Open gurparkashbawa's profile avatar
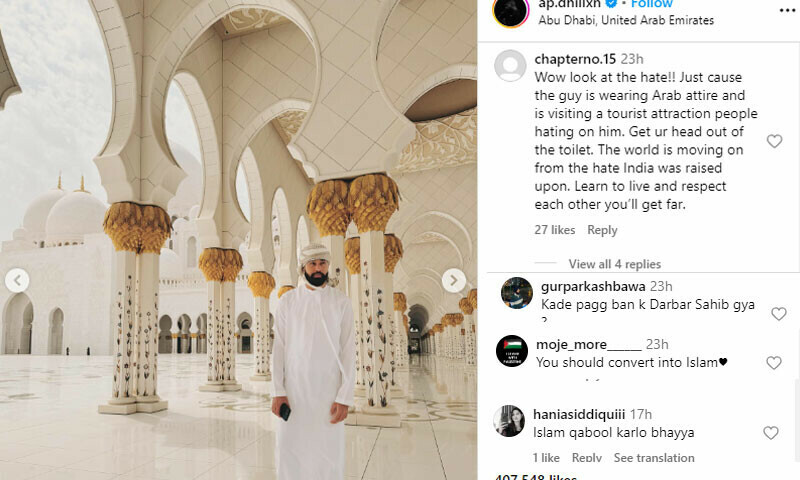 [517, 293]
